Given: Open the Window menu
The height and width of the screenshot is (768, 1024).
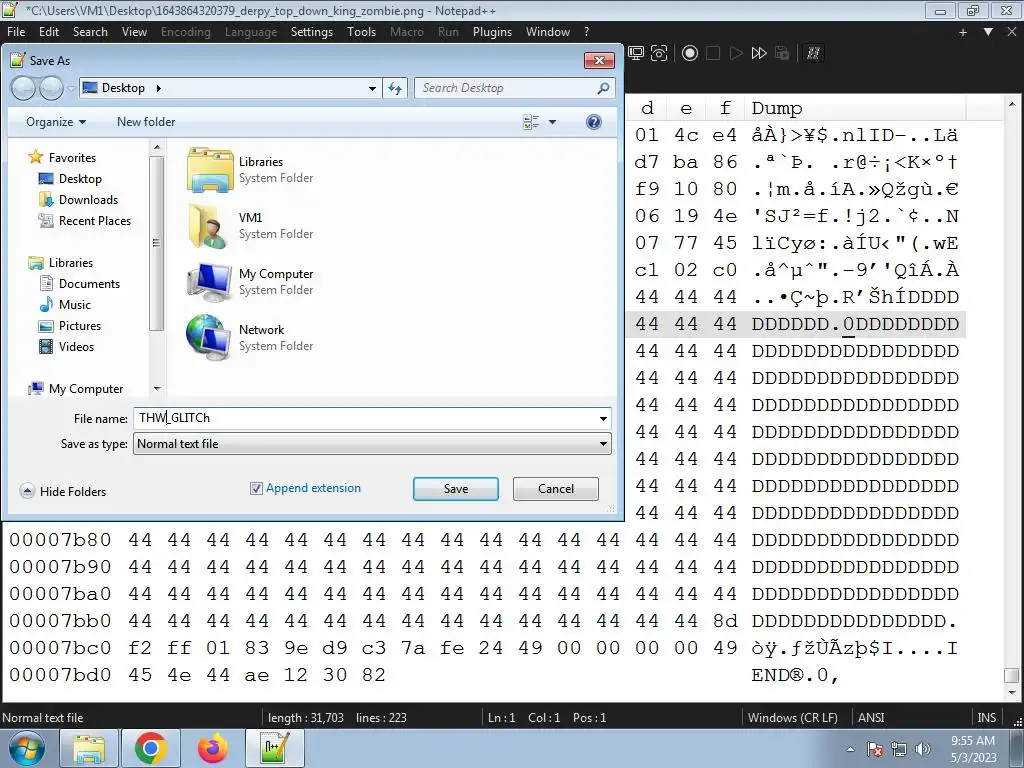Looking at the screenshot, I should pyautogui.click(x=548, y=32).
